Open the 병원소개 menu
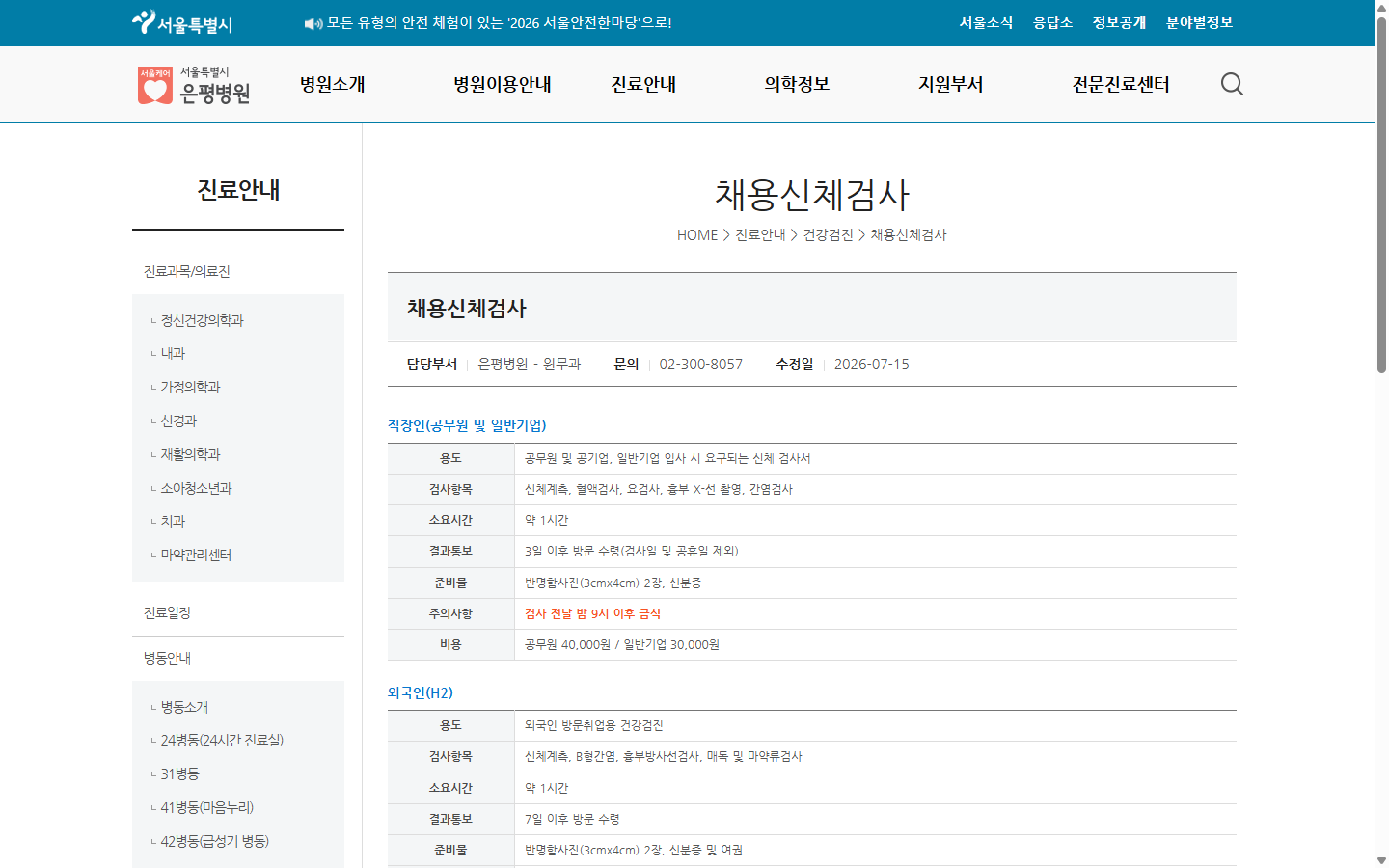This screenshot has width=1389, height=868. [x=332, y=84]
